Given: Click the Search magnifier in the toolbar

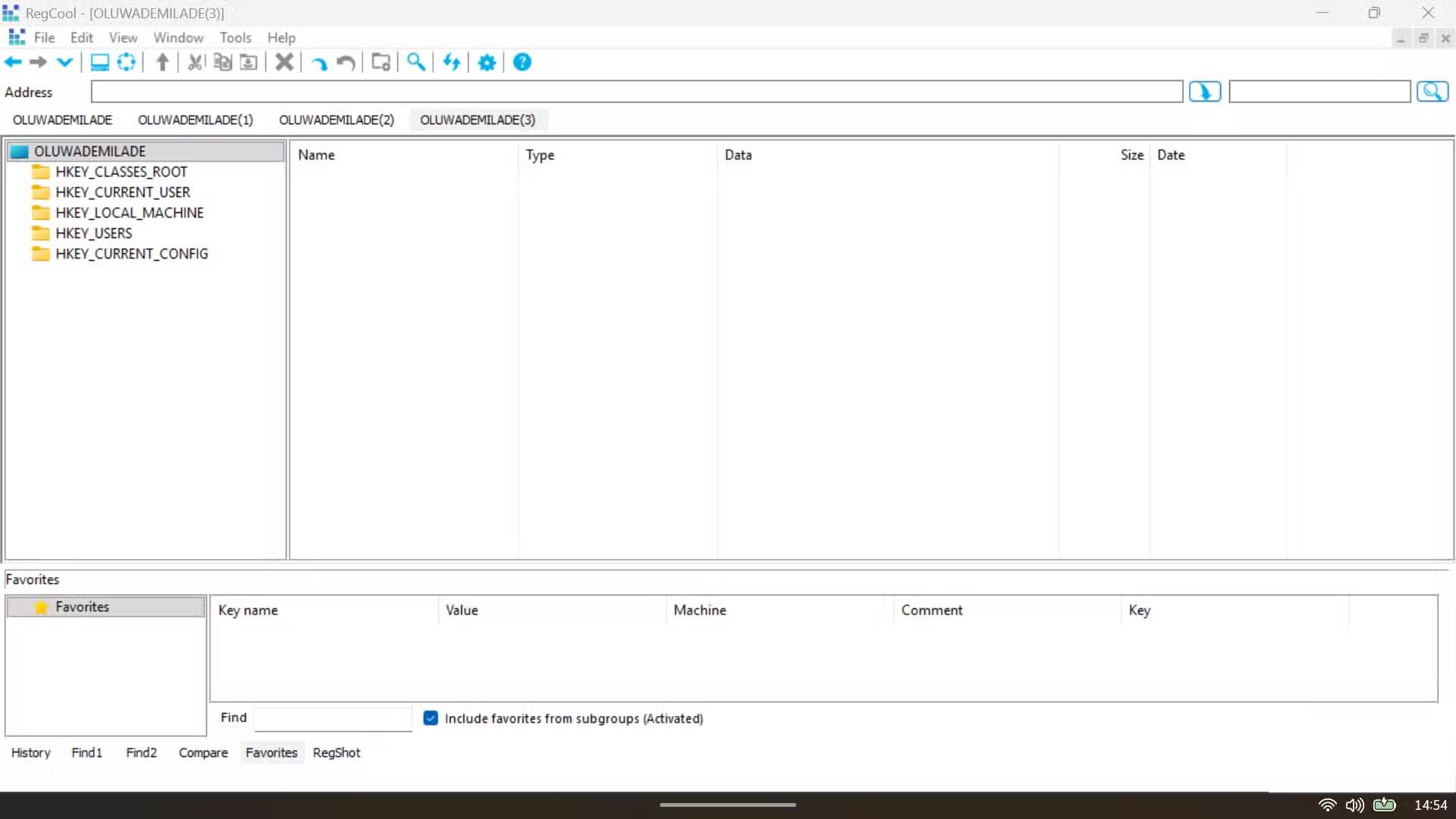Looking at the screenshot, I should click(x=415, y=62).
